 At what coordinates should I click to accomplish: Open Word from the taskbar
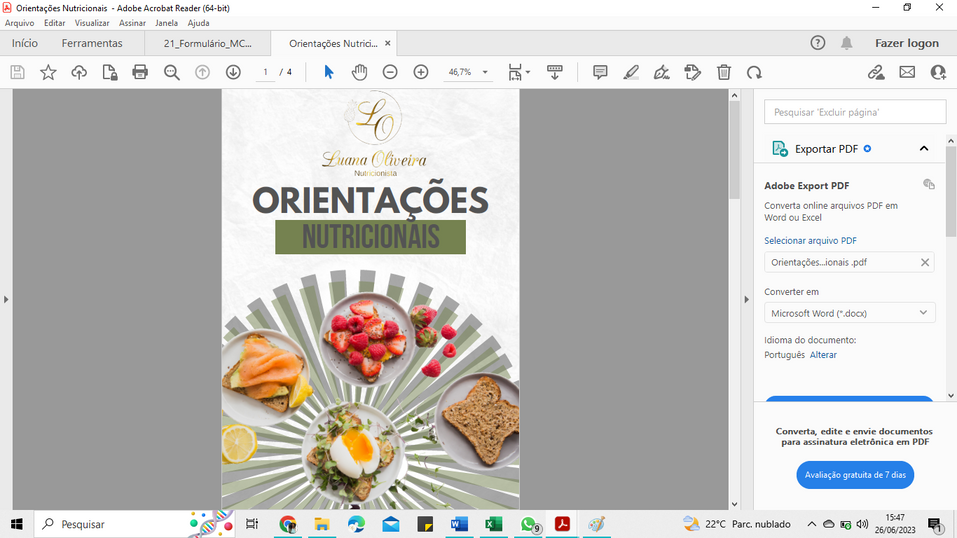(459, 524)
